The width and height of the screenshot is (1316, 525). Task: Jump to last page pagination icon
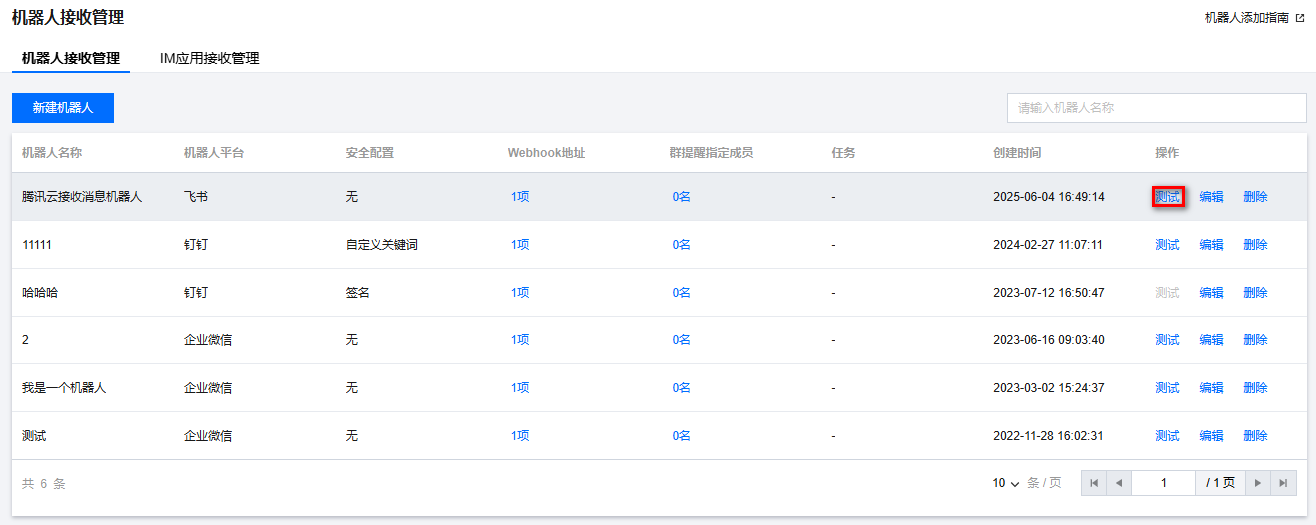1283,483
